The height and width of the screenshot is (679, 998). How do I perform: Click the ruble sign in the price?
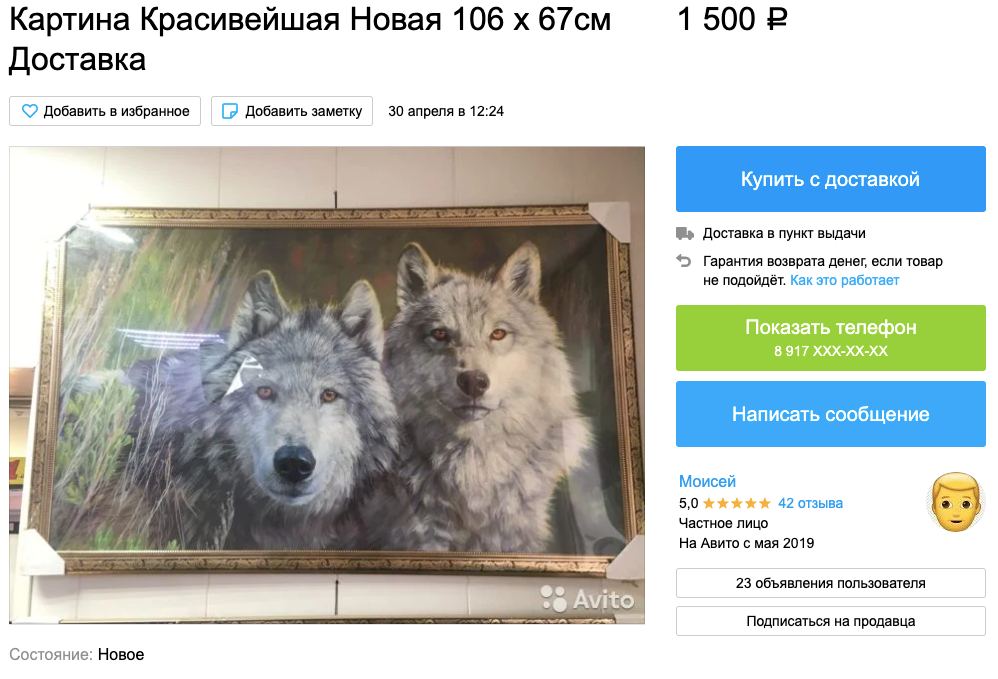point(777,20)
